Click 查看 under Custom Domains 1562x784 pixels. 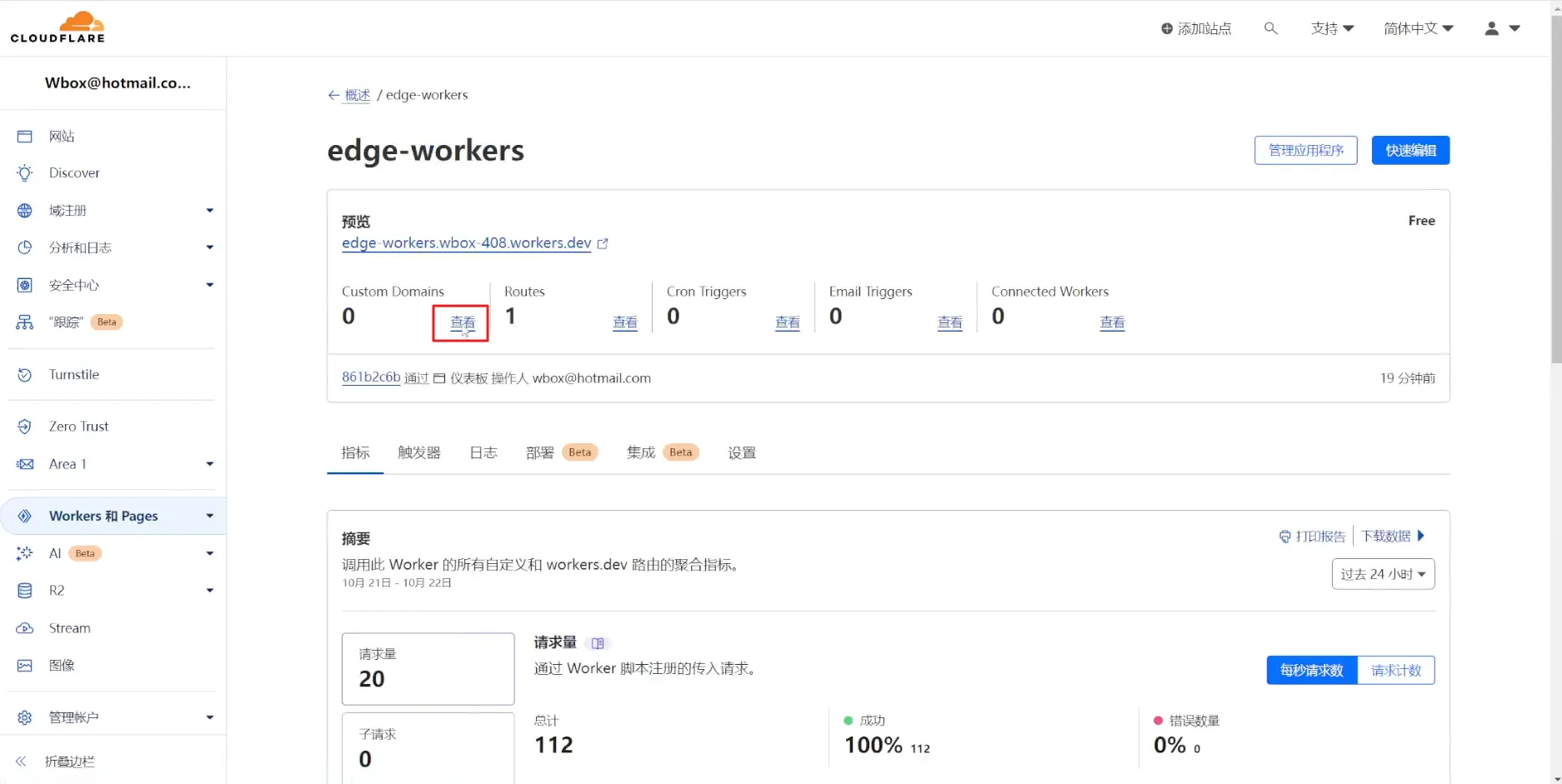pyautogui.click(x=463, y=323)
